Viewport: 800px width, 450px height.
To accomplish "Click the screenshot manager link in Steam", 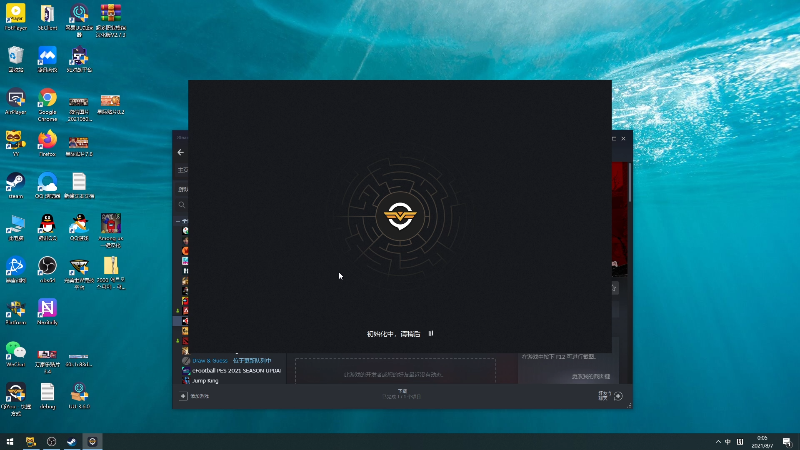I will [591, 377].
